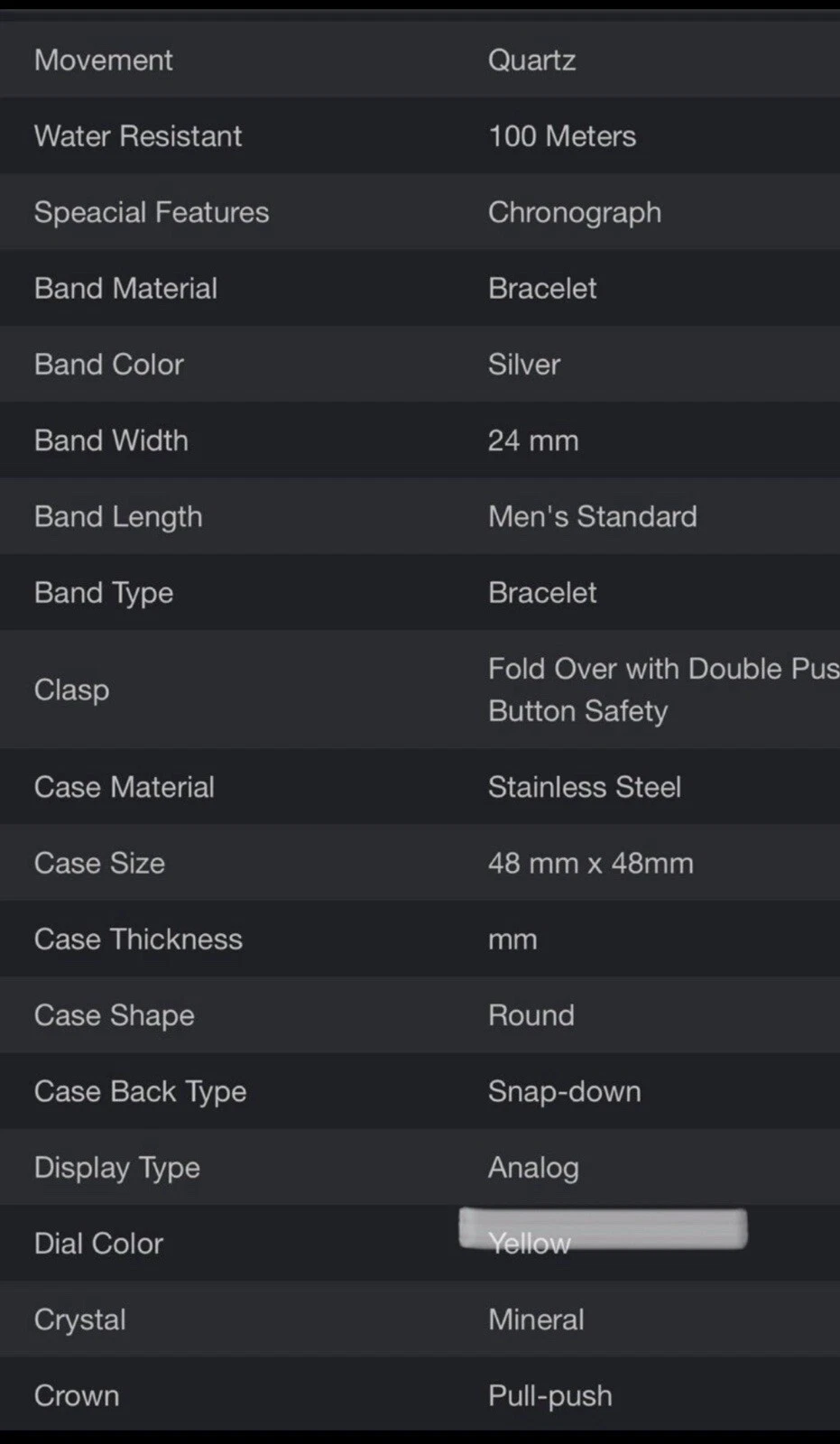Tap the Water Resistant label
Screen dimensions: 840x1444
(138, 136)
